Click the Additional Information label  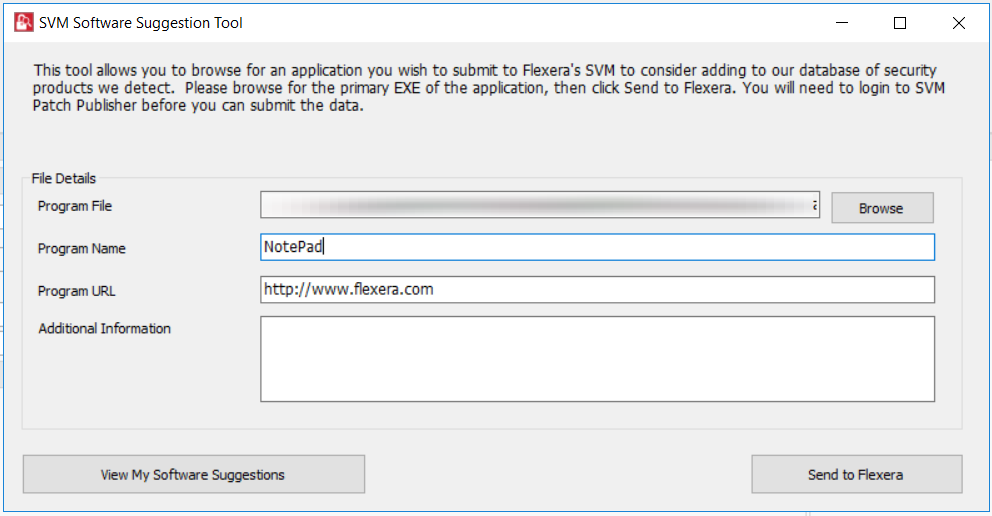click(x=104, y=328)
